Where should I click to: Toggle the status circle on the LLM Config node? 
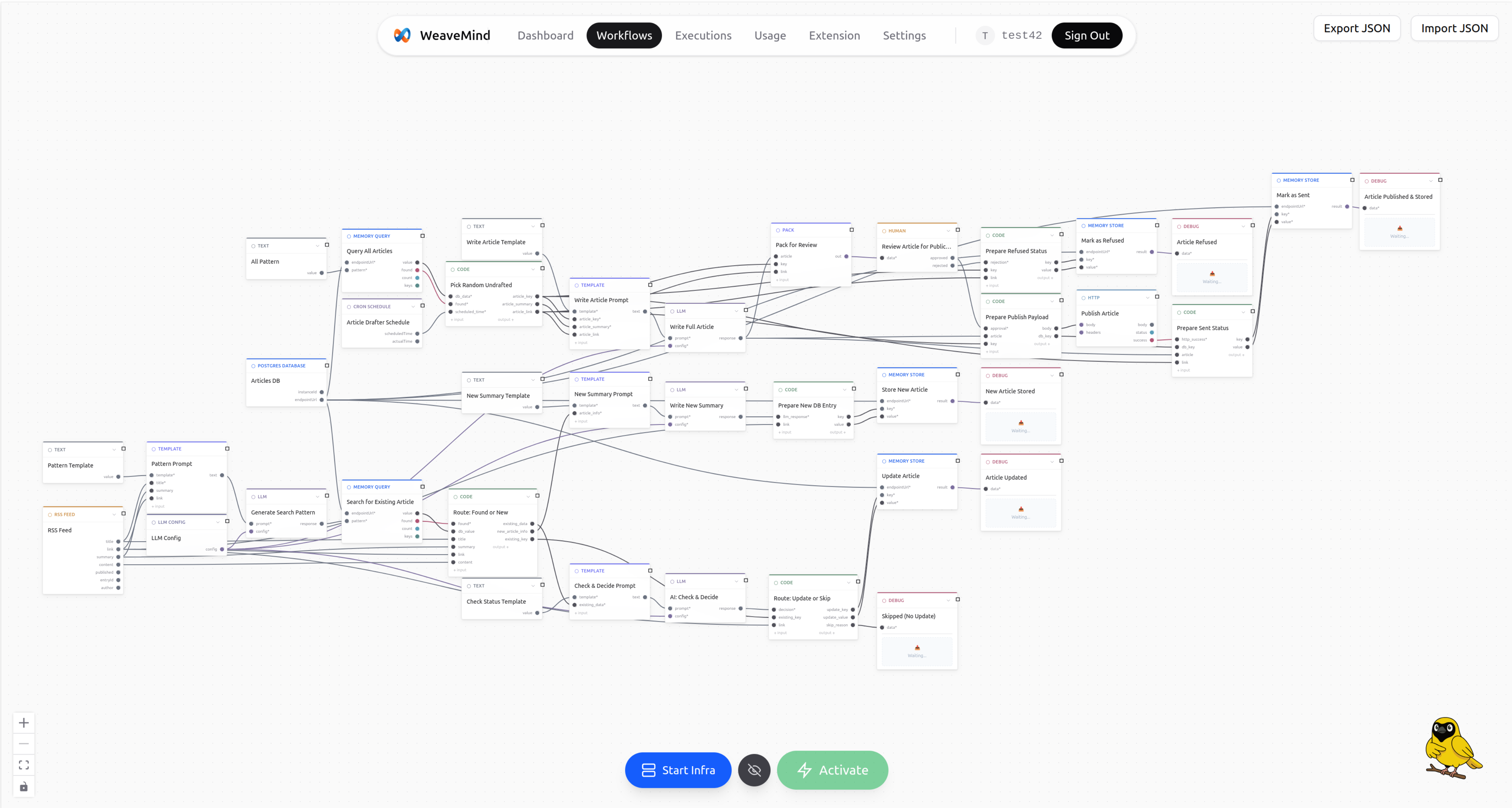point(154,522)
